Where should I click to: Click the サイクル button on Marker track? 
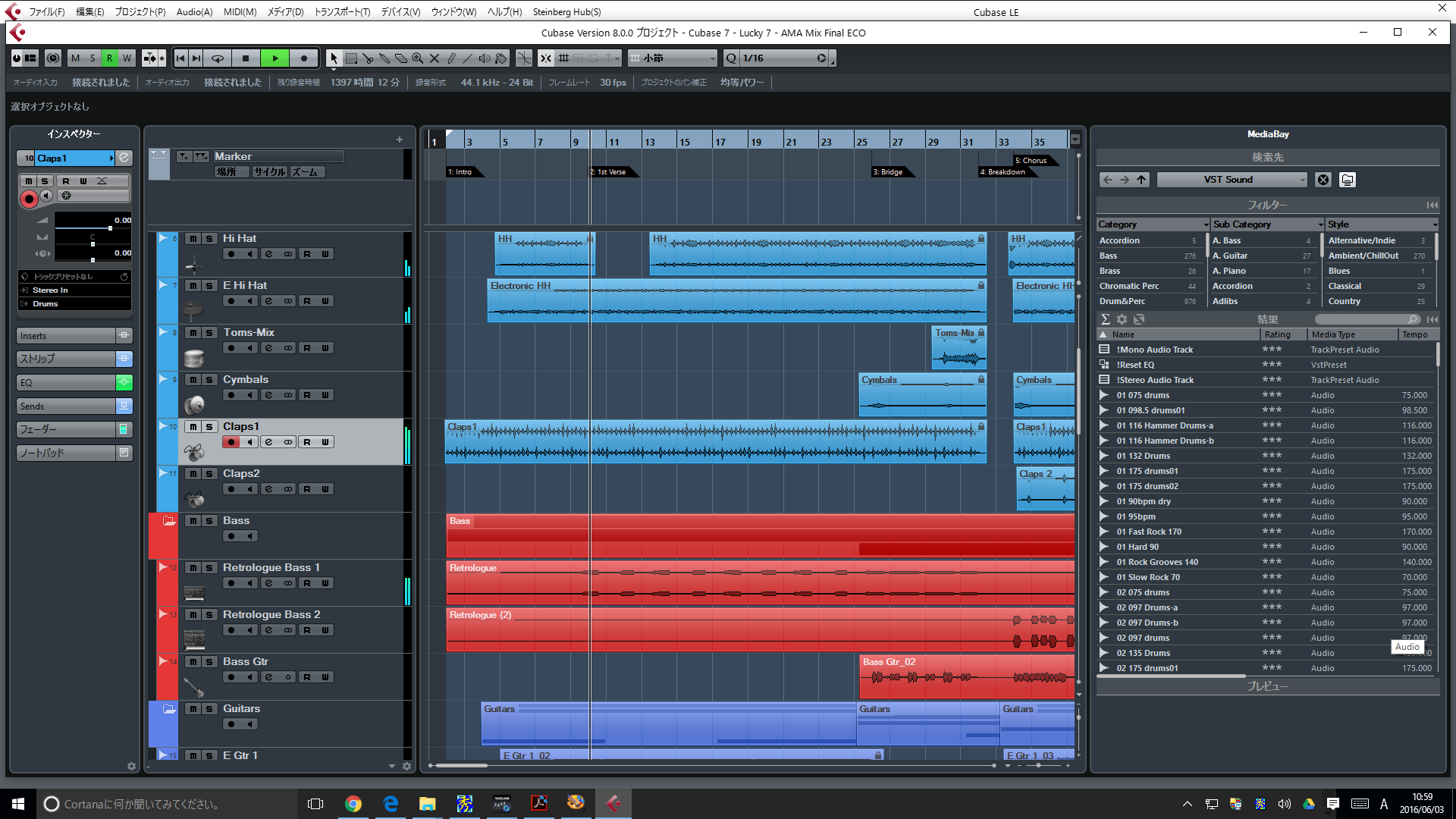[x=270, y=172]
